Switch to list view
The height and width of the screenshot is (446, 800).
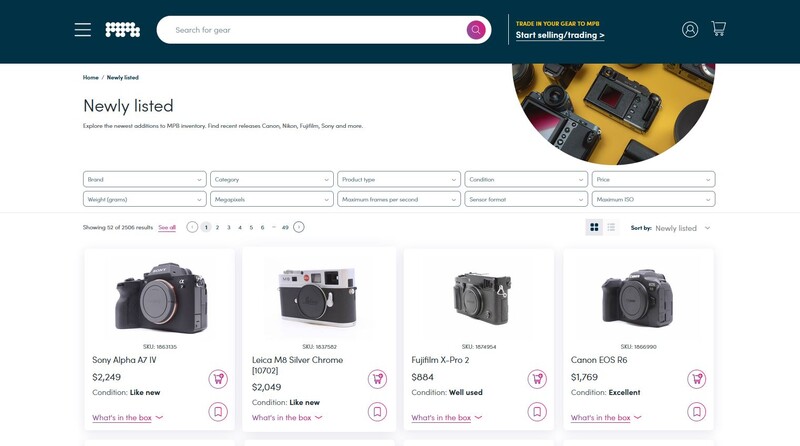(611, 227)
